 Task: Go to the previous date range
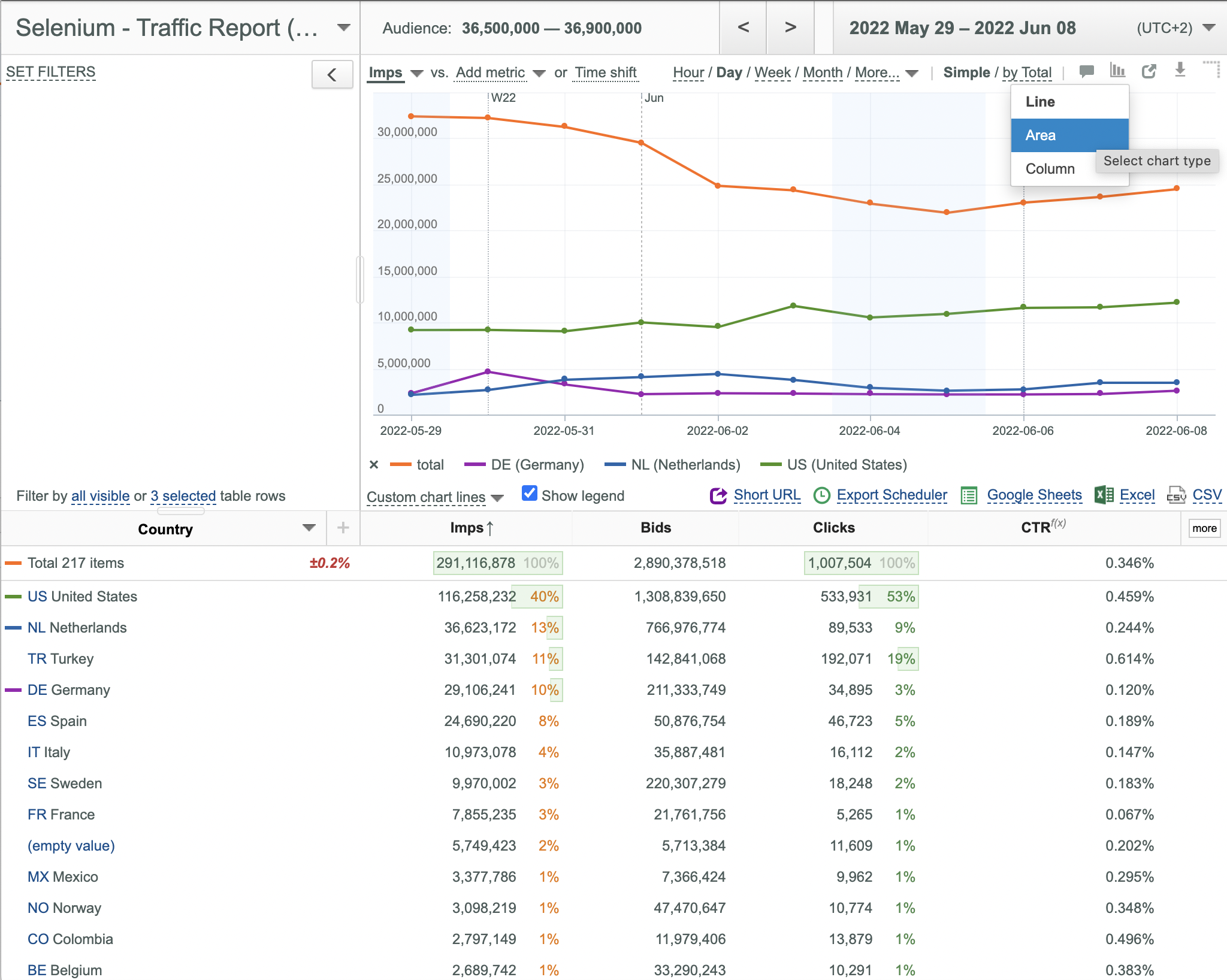pos(743,28)
